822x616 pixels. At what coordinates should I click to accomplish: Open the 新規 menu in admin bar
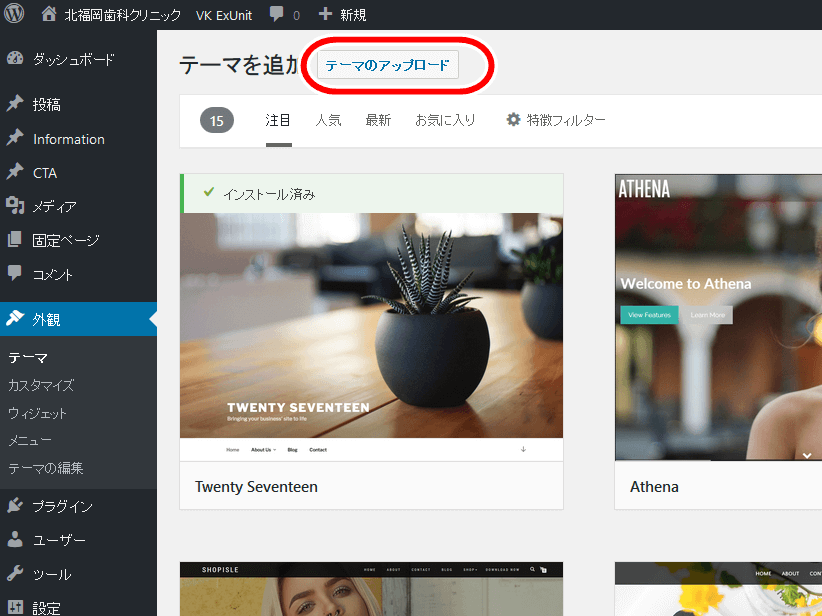point(353,15)
